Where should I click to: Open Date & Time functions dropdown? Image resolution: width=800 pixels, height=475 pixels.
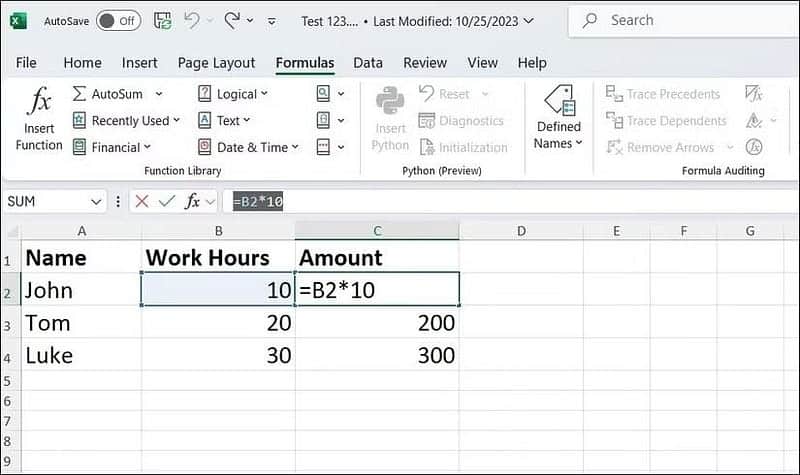point(248,147)
